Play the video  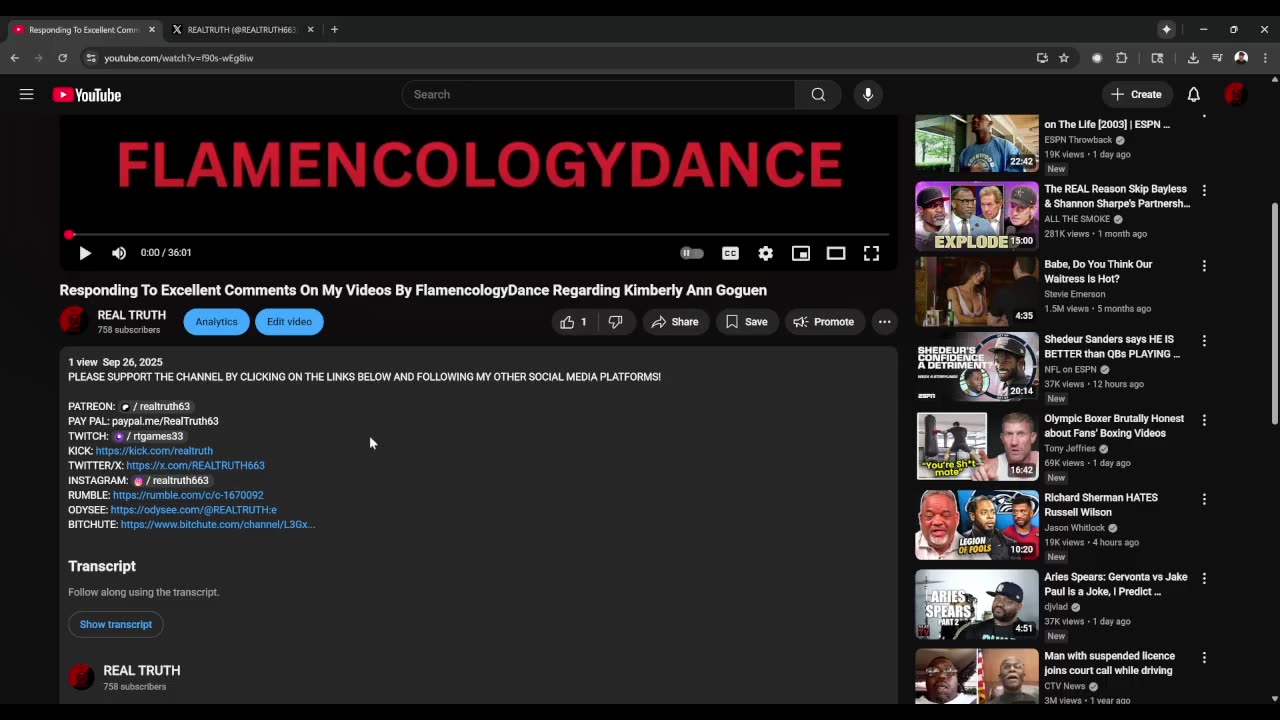pyautogui.click(x=85, y=253)
